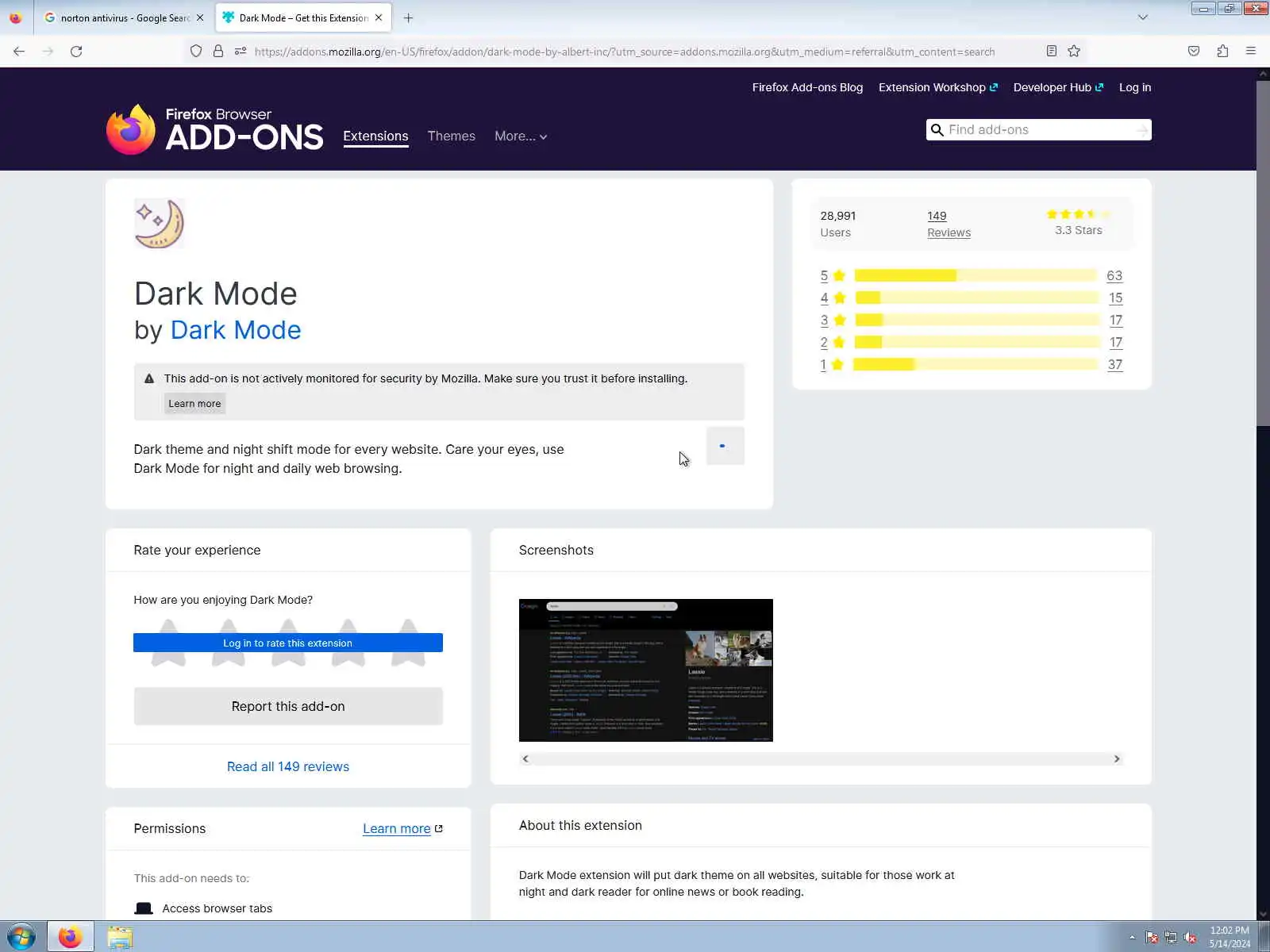Show site security info via the padlock
The image size is (1270, 952).
tap(218, 52)
